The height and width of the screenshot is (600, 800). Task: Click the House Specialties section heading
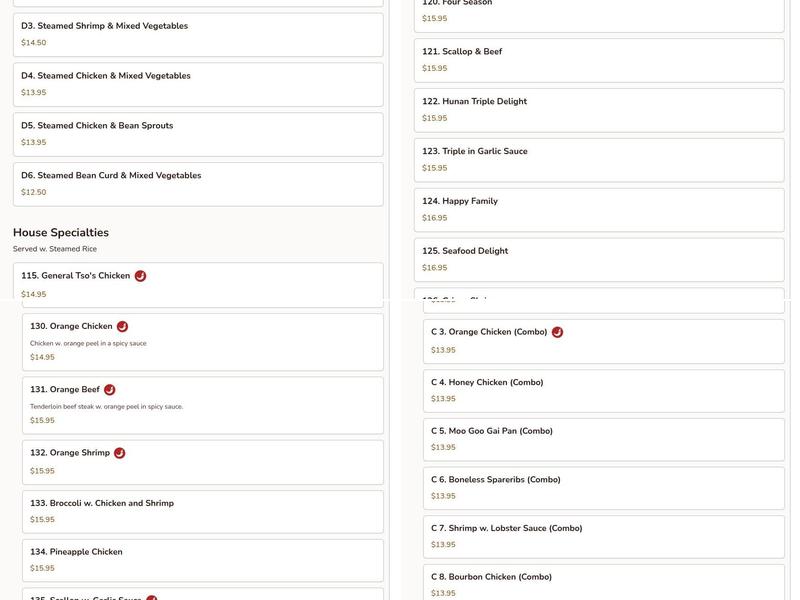61,233
